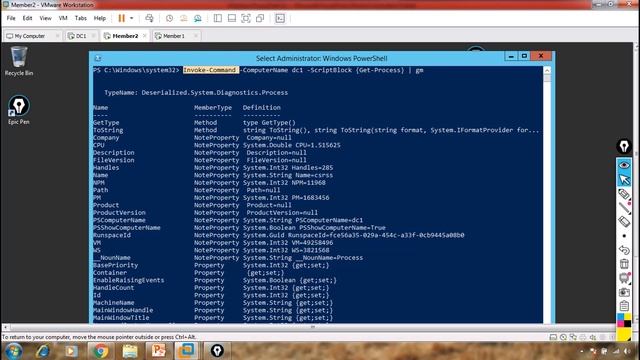Open the VM menu
The image size is (640, 360).
(63, 18)
